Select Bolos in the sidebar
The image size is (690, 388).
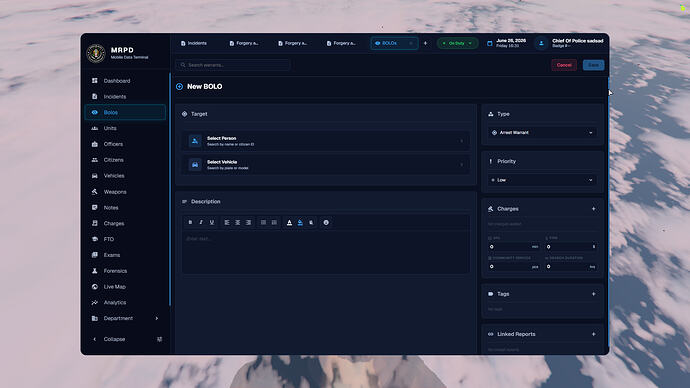(125, 112)
